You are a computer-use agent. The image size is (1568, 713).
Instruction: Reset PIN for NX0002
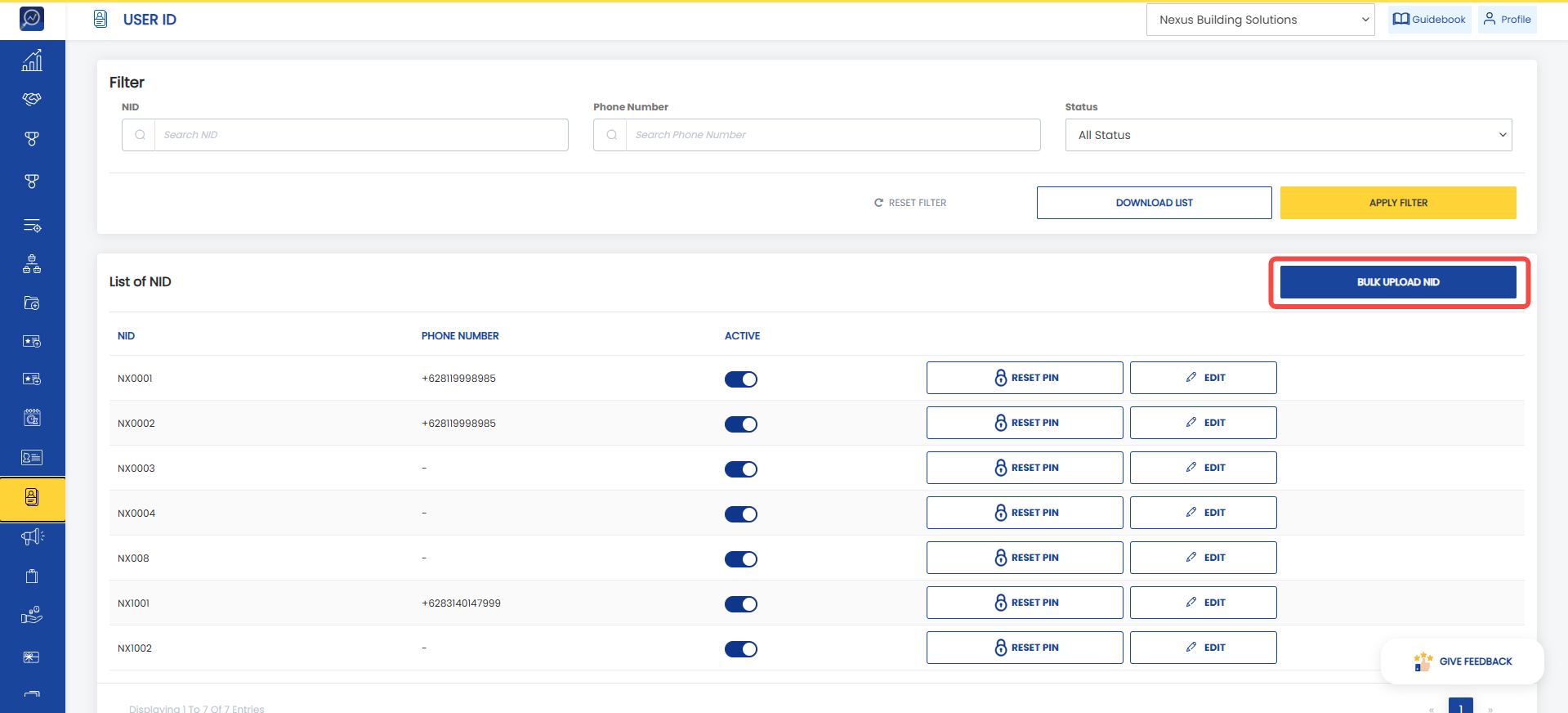pyautogui.click(x=1025, y=423)
